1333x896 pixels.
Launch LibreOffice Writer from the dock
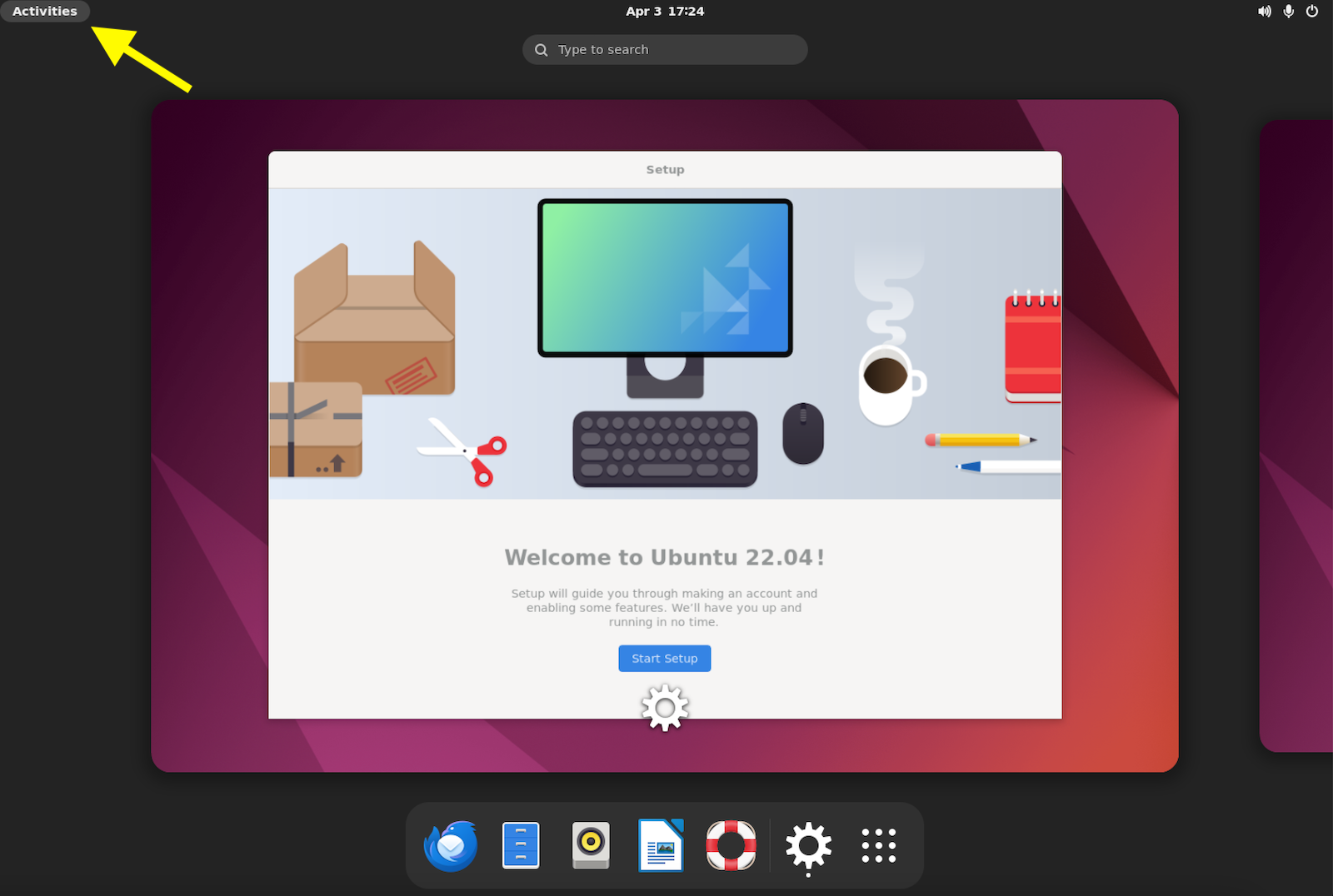tap(661, 845)
